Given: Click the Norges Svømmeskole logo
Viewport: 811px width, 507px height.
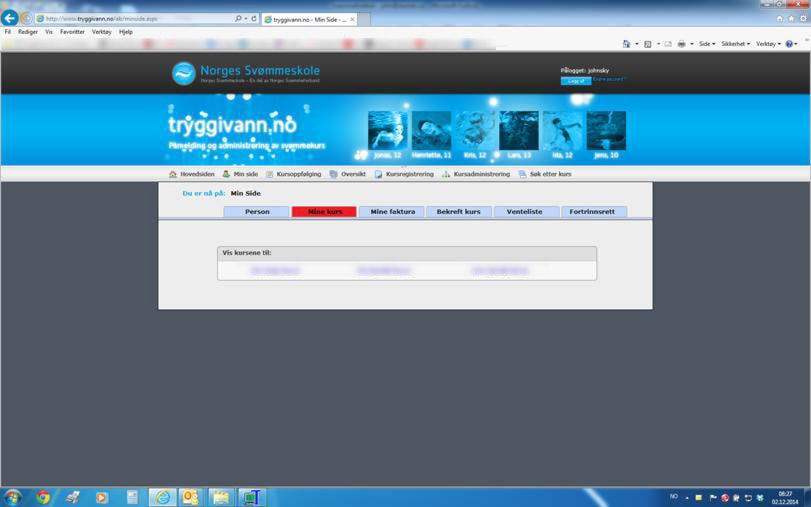Looking at the screenshot, I should tap(246, 73).
